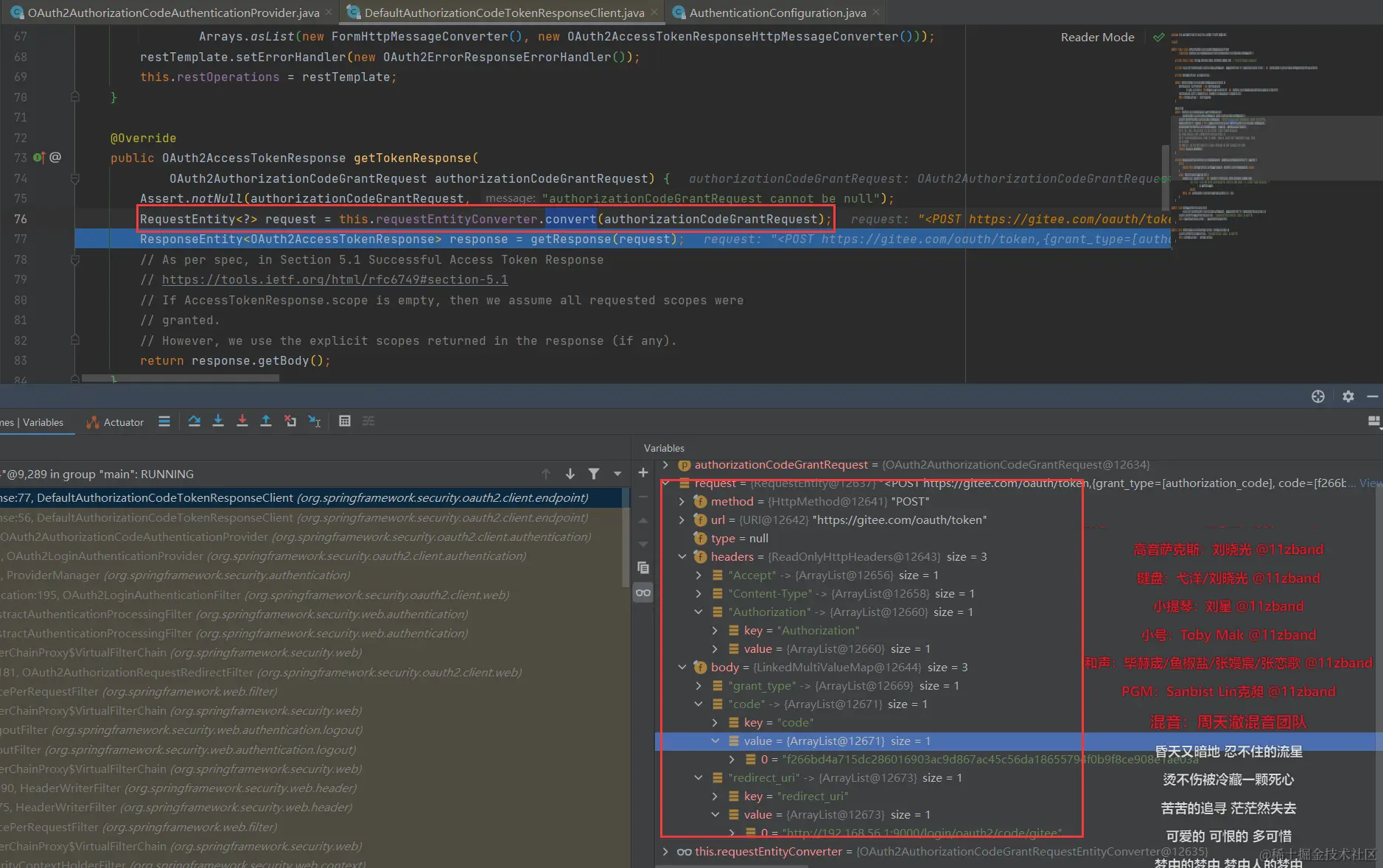Collapse the "redirect_uri" body entry
1383x868 pixels.
(698, 777)
